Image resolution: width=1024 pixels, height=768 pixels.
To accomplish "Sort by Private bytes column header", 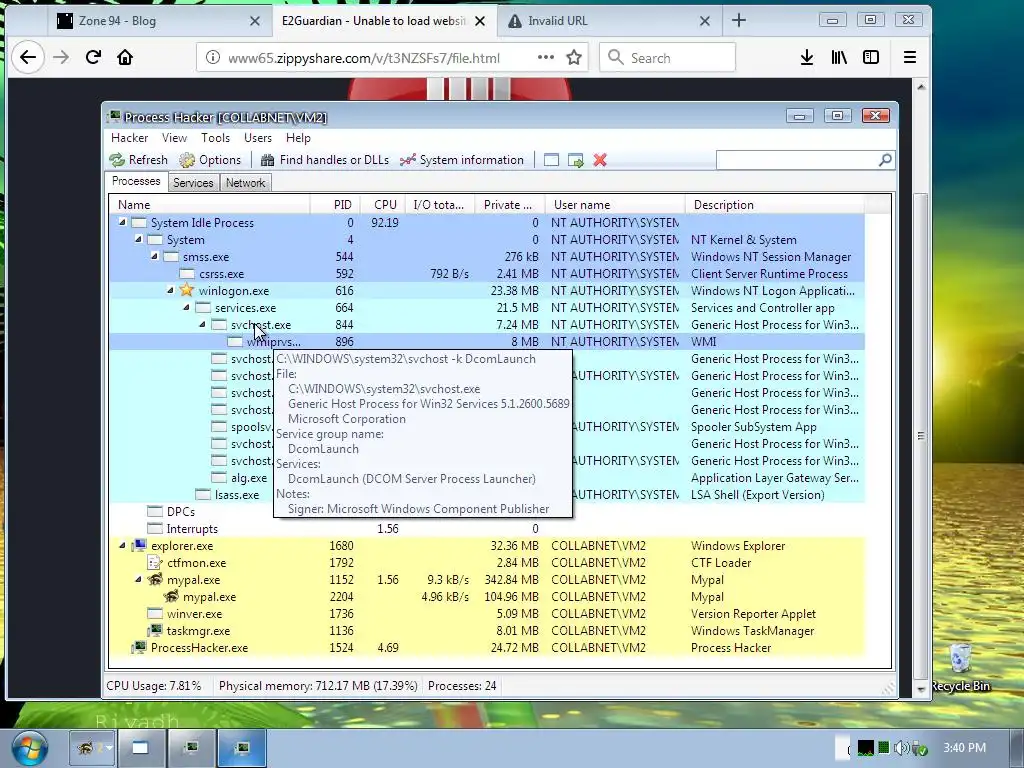I will [508, 205].
